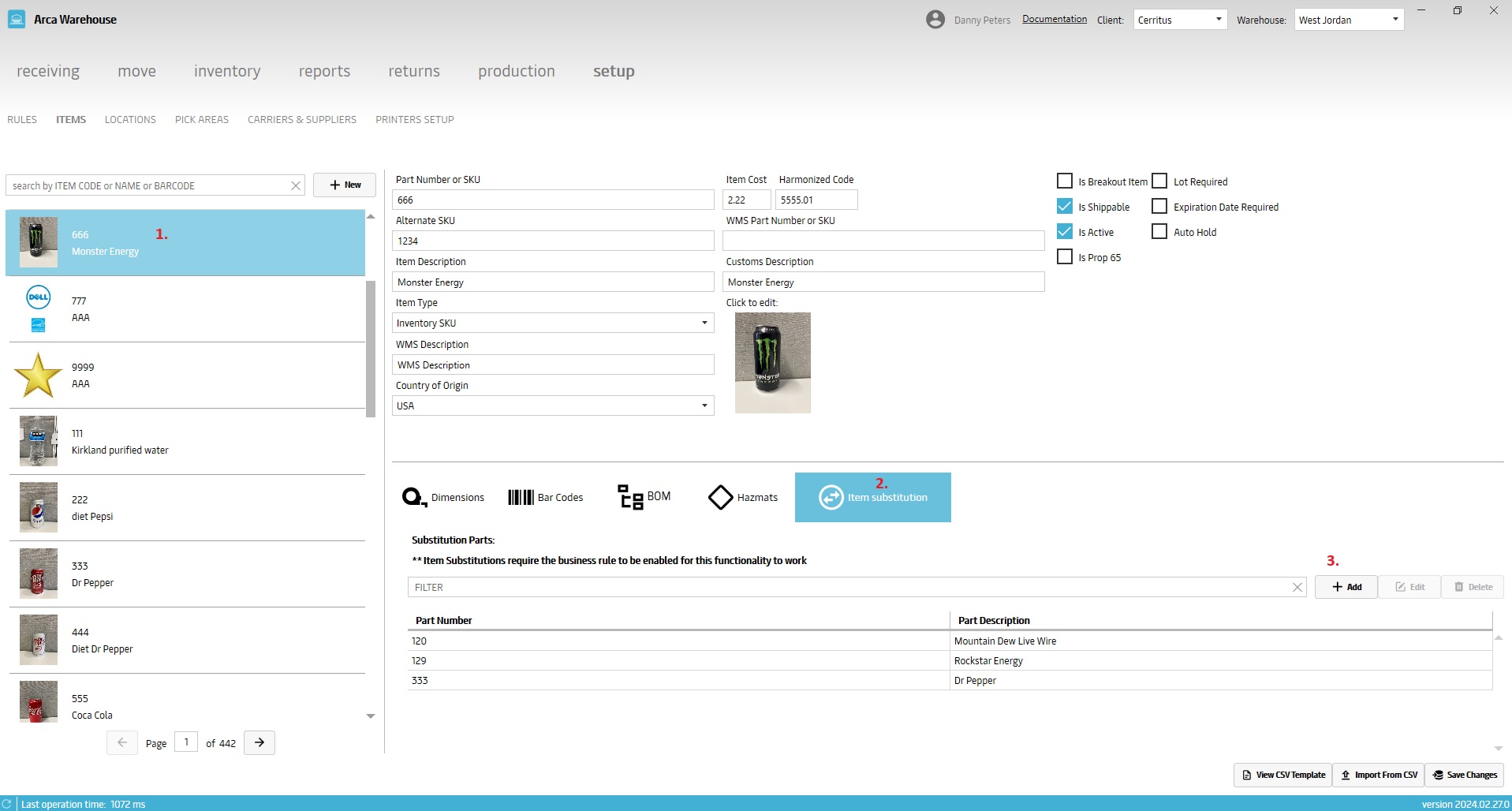Click the Arca Warehouse app logo icon
Image resolution: width=1512 pixels, height=811 pixels.
17,20
